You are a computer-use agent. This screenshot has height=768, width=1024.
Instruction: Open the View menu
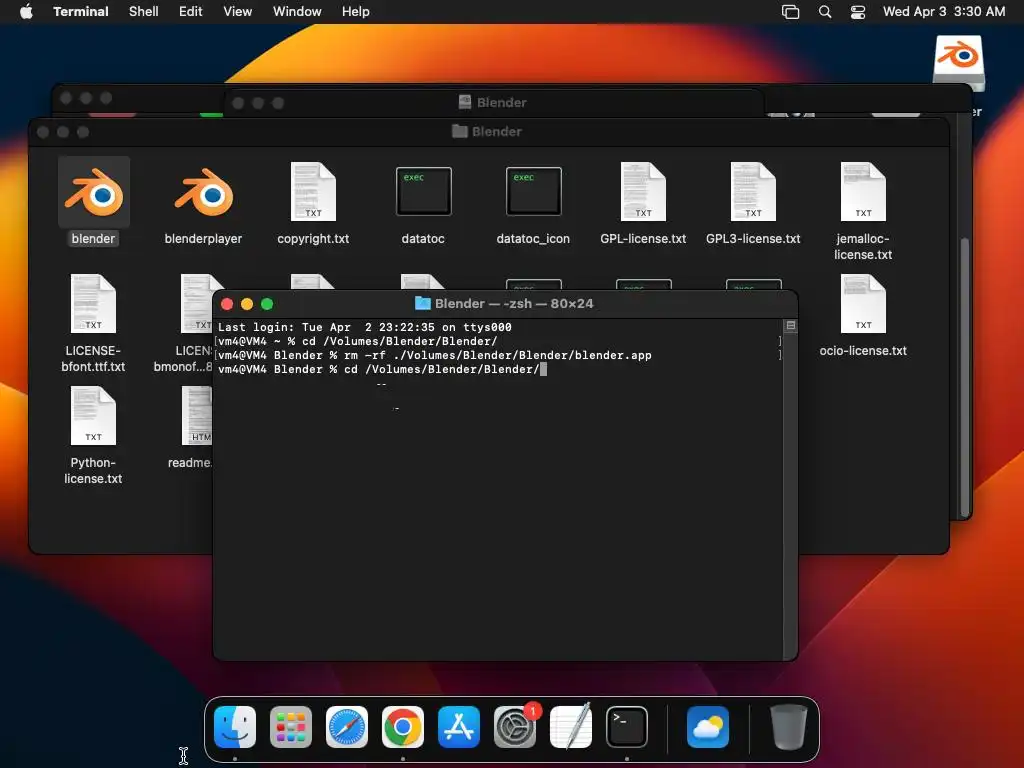[x=238, y=12]
